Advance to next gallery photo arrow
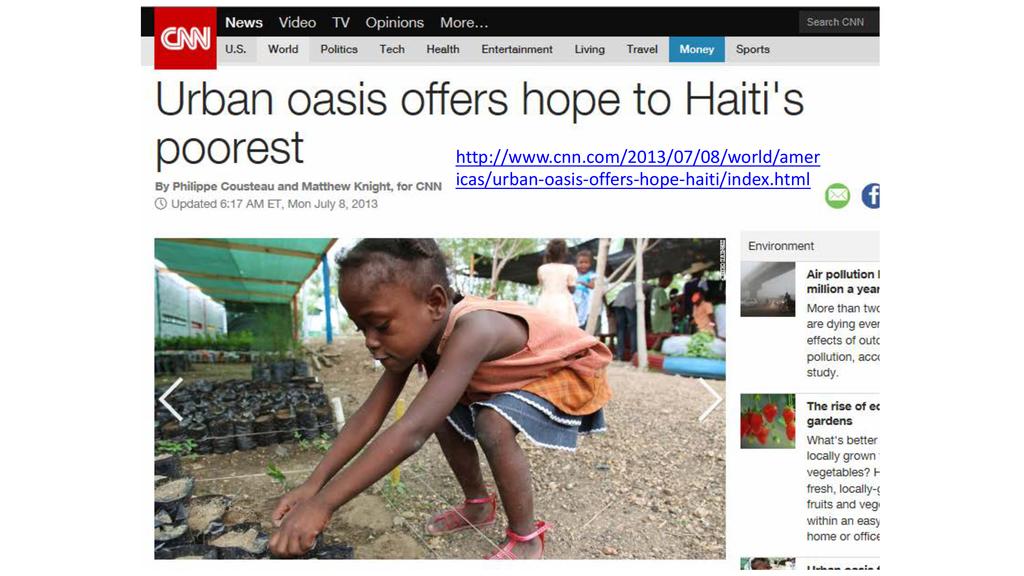This screenshot has width=1024, height=576. click(710, 399)
